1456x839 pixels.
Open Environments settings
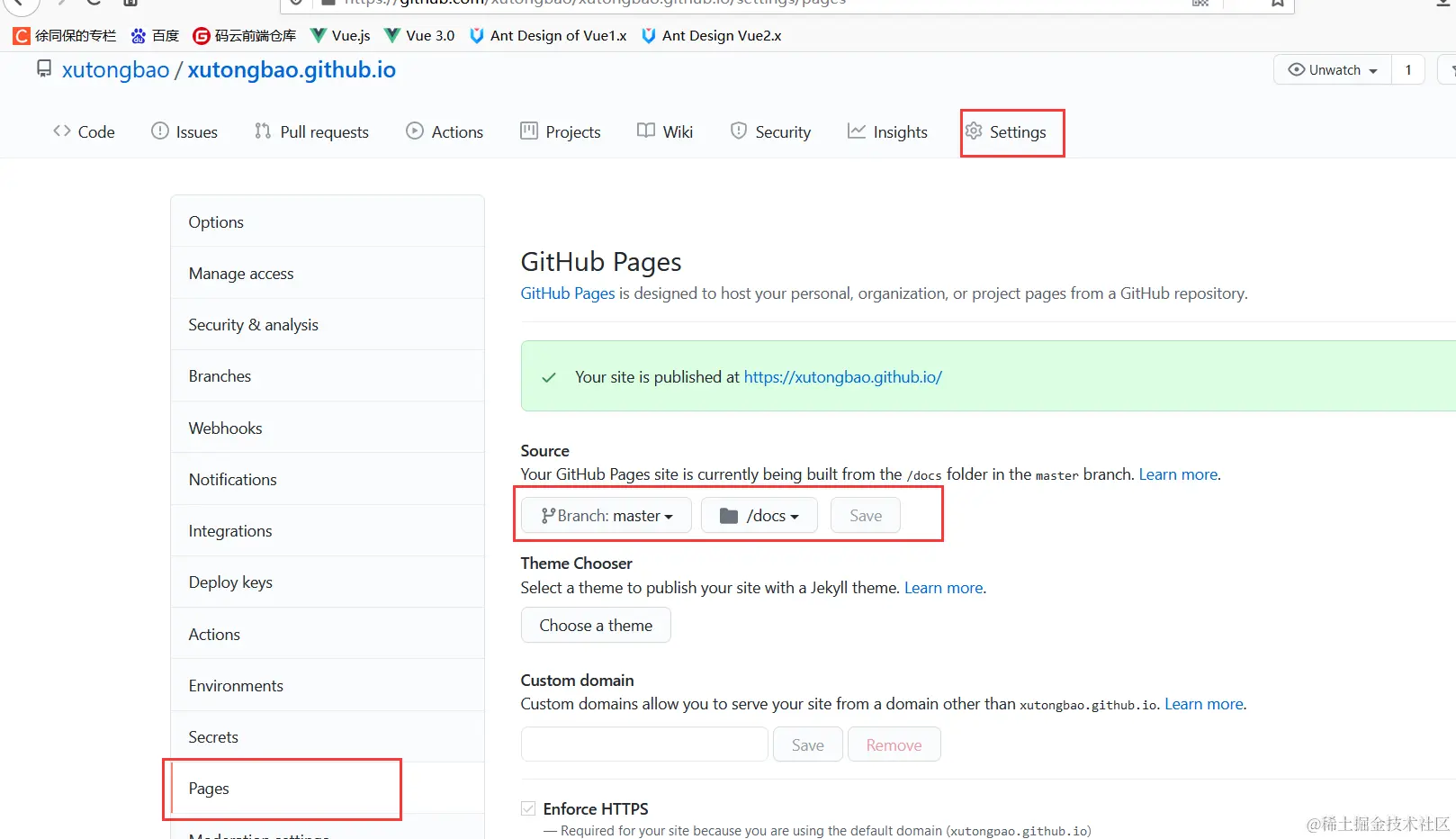pos(328,685)
